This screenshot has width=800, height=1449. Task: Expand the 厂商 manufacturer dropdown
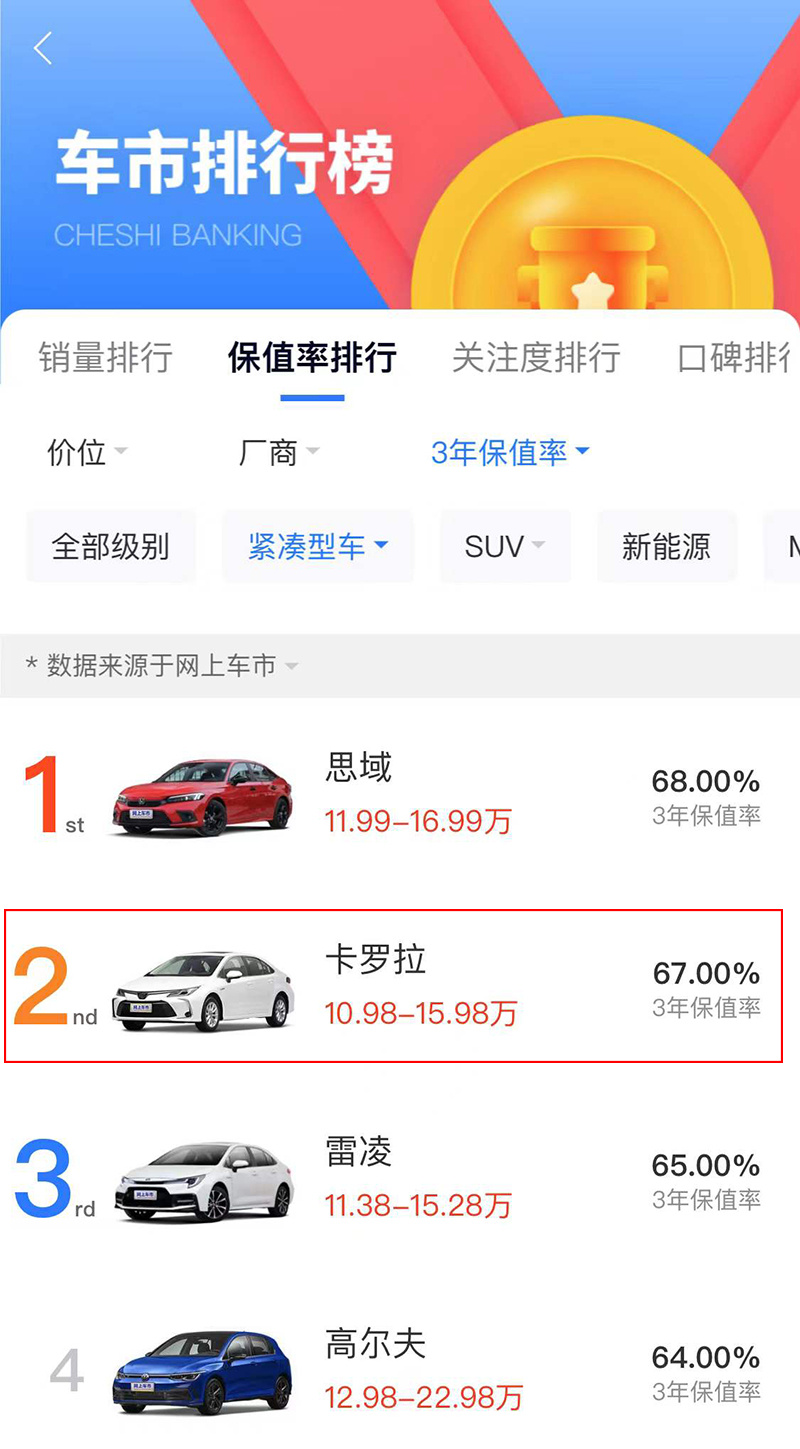pos(279,452)
